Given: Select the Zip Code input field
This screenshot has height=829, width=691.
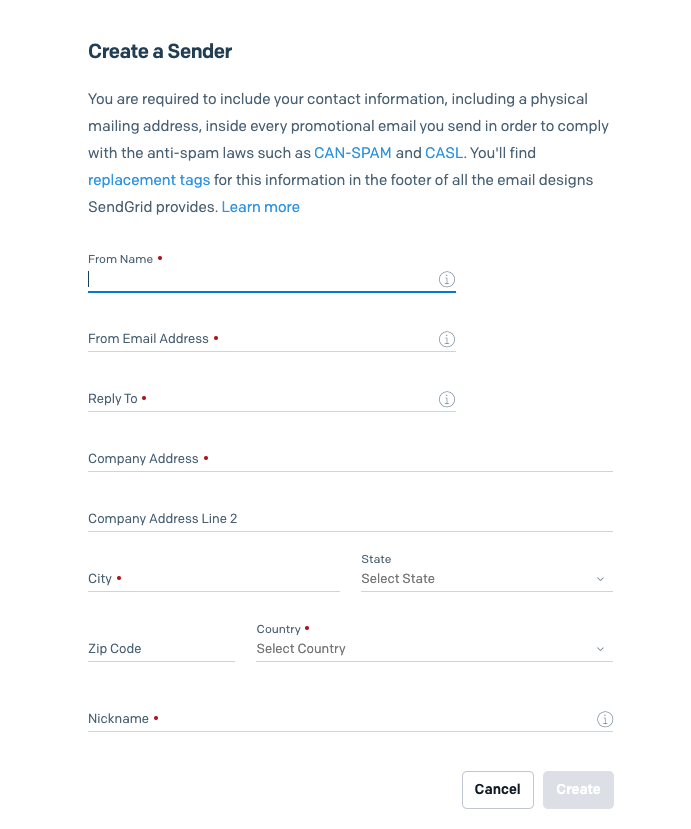Looking at the screenshot, I should tap(161, 649).
